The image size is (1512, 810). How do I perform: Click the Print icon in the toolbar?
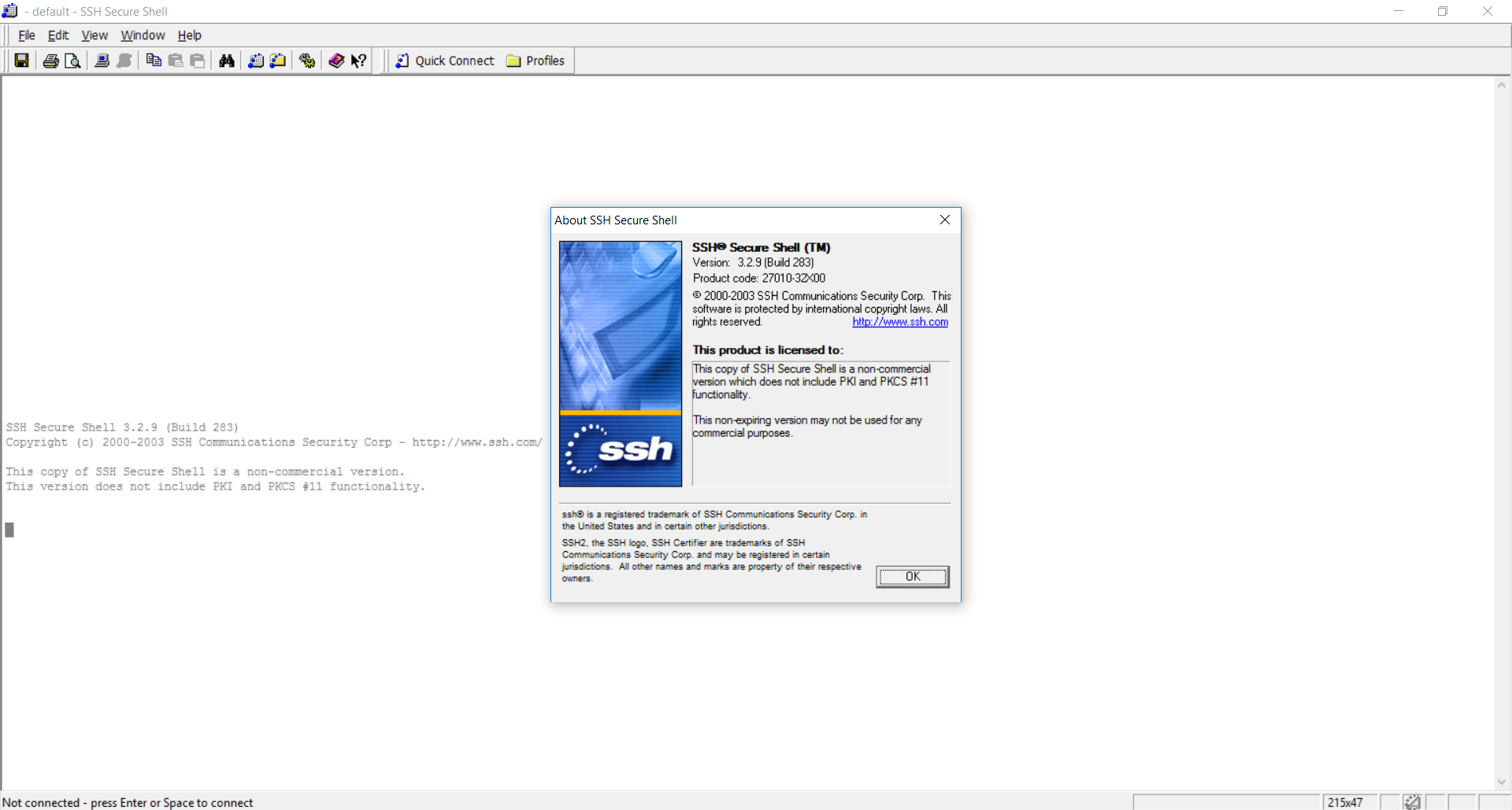pos(50,61)
